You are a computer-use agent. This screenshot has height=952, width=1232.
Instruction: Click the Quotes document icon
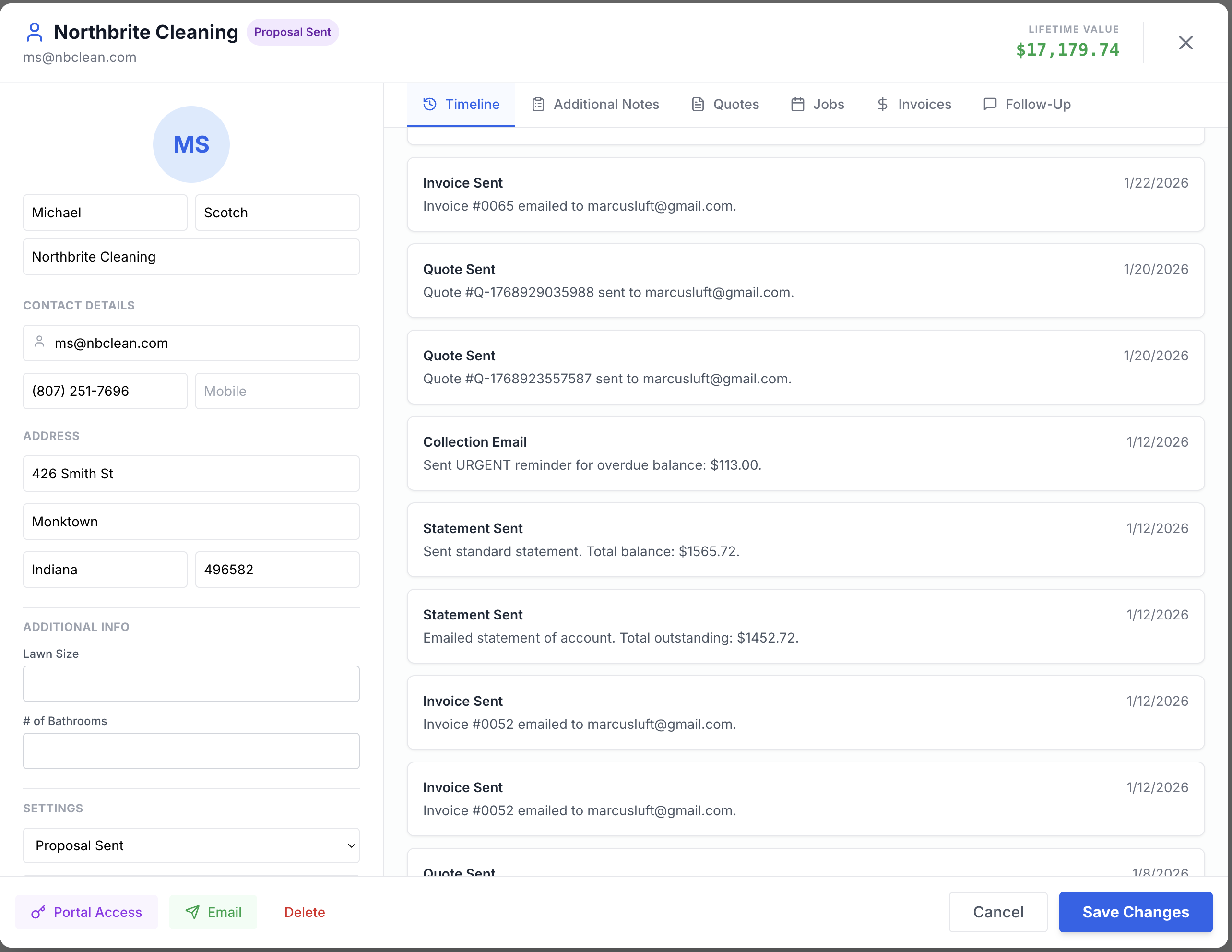698,104
